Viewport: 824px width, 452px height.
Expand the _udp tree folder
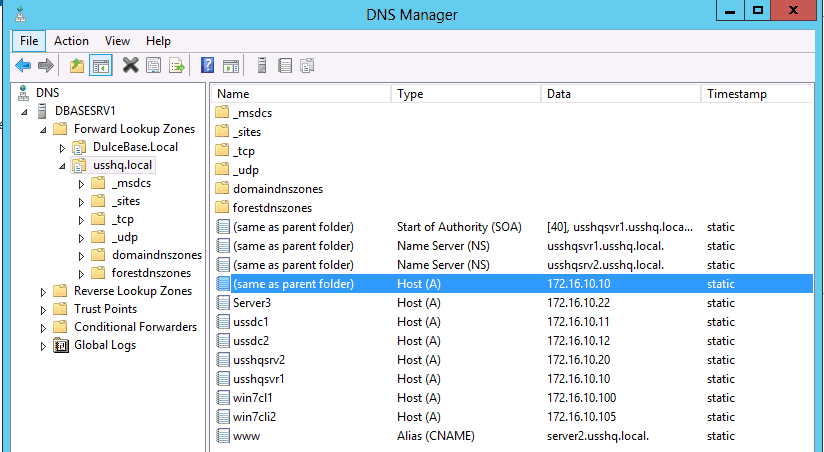tap(81, 238)
